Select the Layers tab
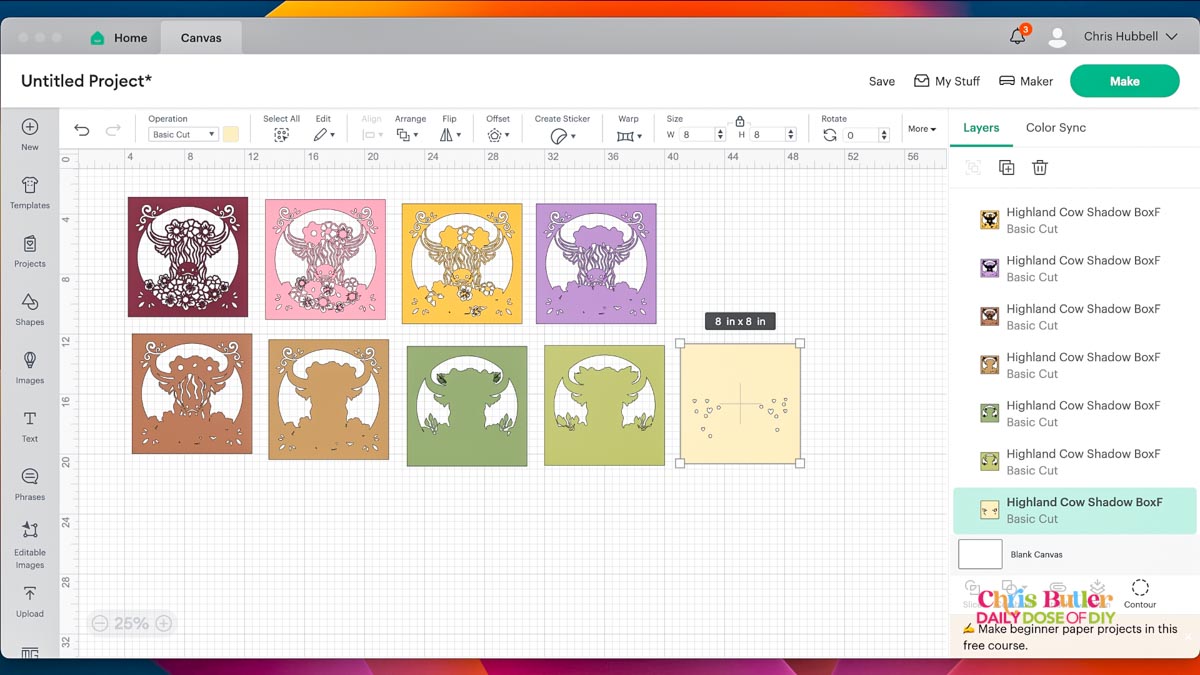 click(x=981, y=128)
